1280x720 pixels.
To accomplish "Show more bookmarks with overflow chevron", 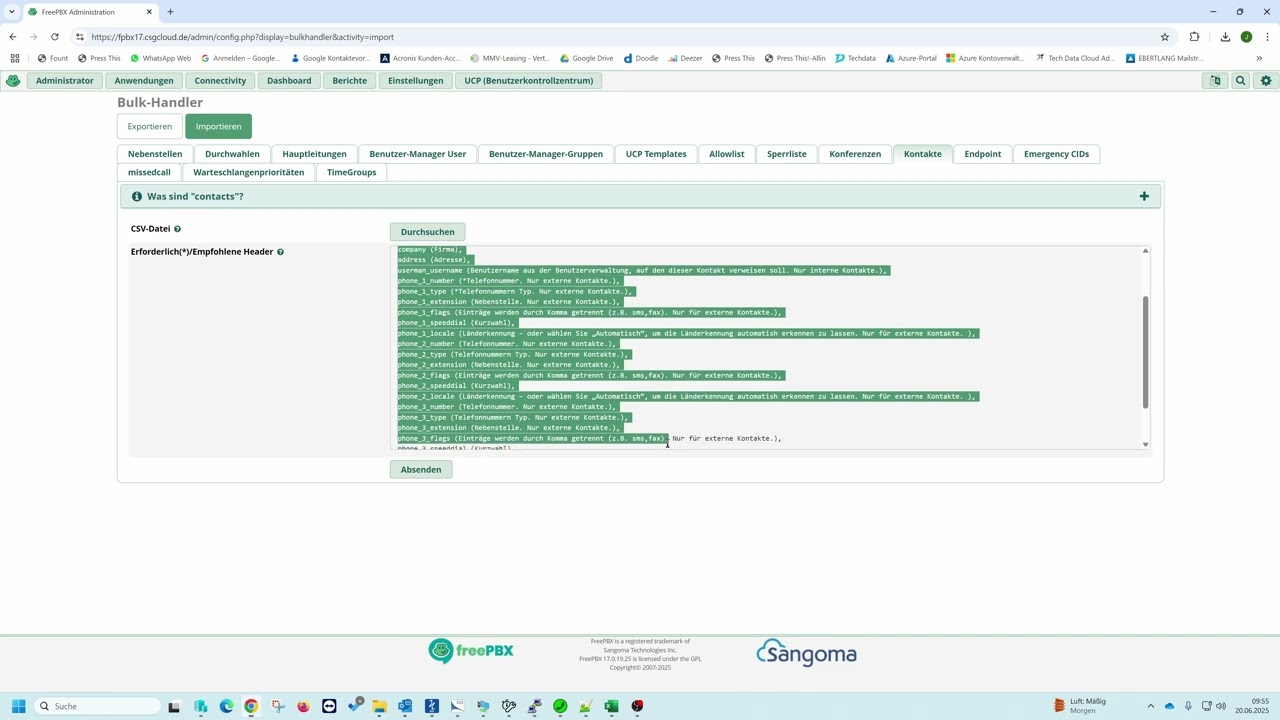I will click(x=1259, y=58).
